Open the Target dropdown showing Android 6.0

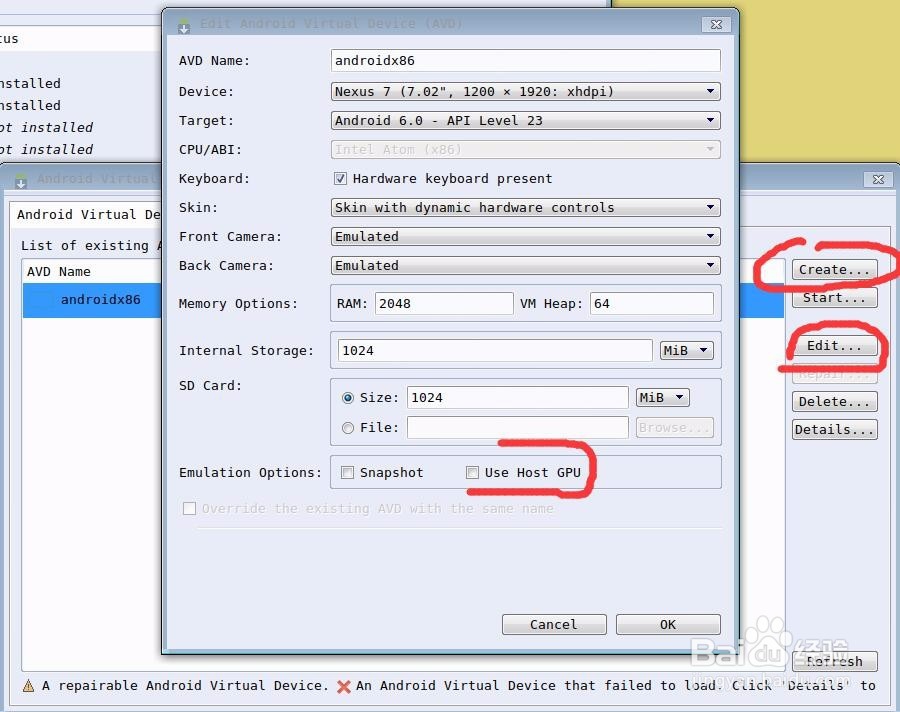tap(526, 121)
